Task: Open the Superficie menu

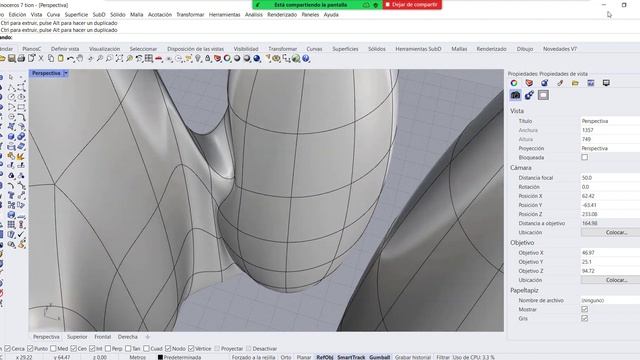Action: pyautogui.click(x=76, y=14)
